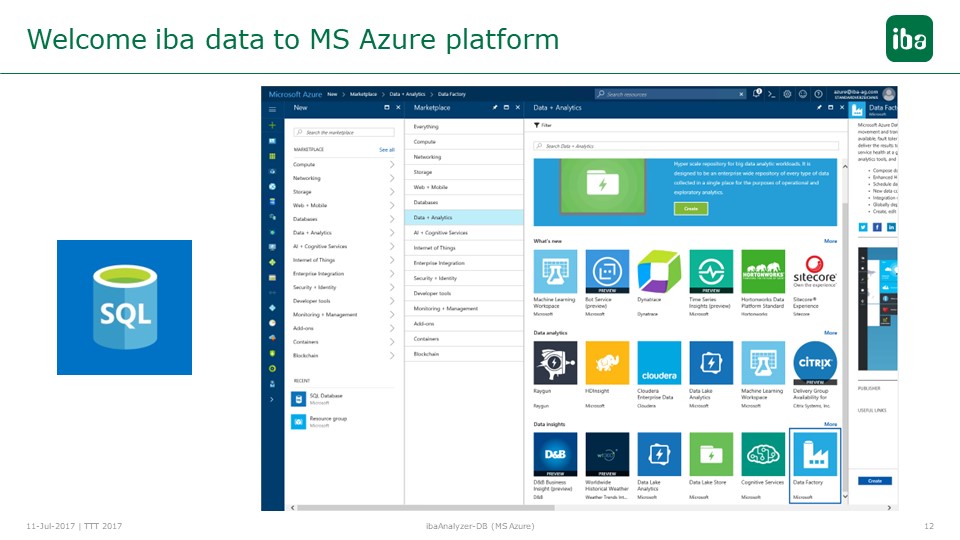Click blue Create button in Data Factory blade
This screenshot has width=960, height=540.
(x=875, y=481)
